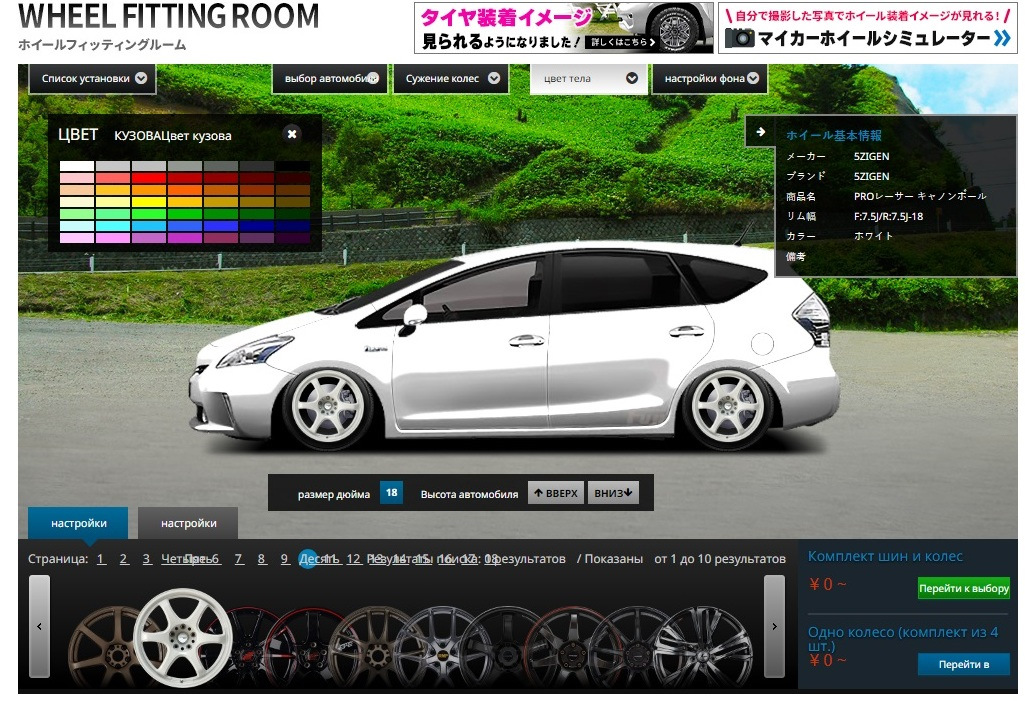Go to results page 3

[x=146, y=559]
